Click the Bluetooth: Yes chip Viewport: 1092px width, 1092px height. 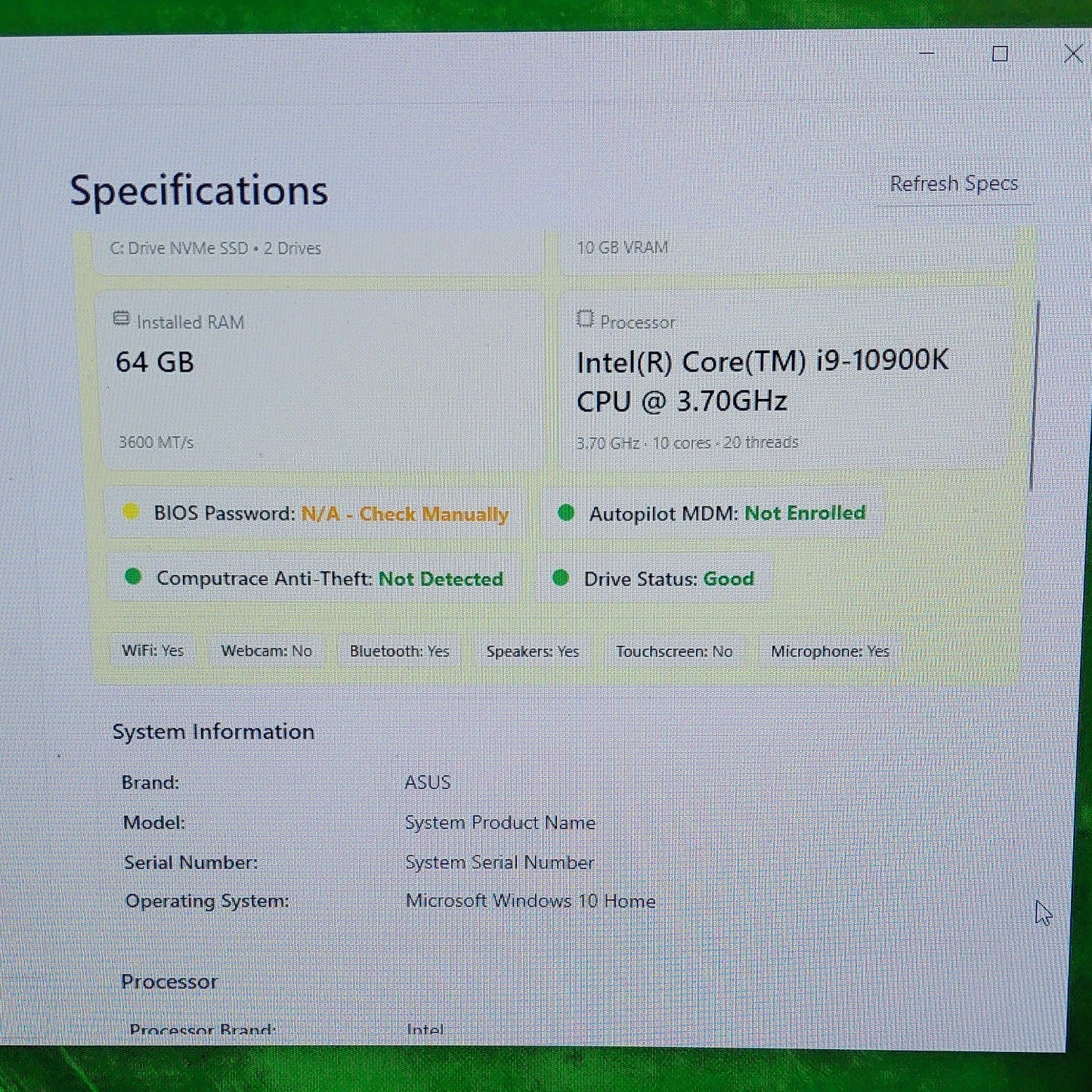click(x=399, y=651)
